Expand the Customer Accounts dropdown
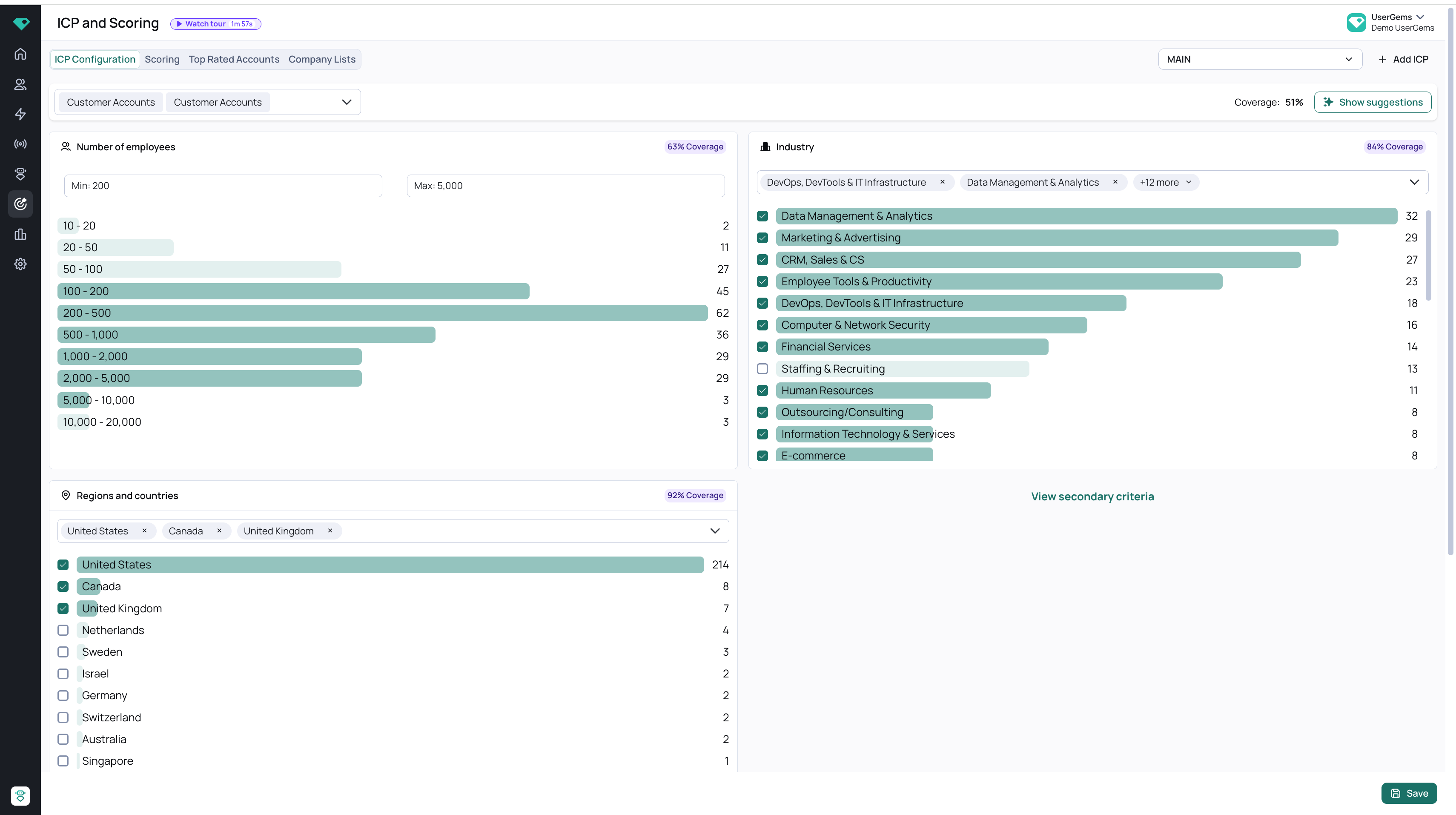Viewport: 1456px width, 815px height. point(347,102)
